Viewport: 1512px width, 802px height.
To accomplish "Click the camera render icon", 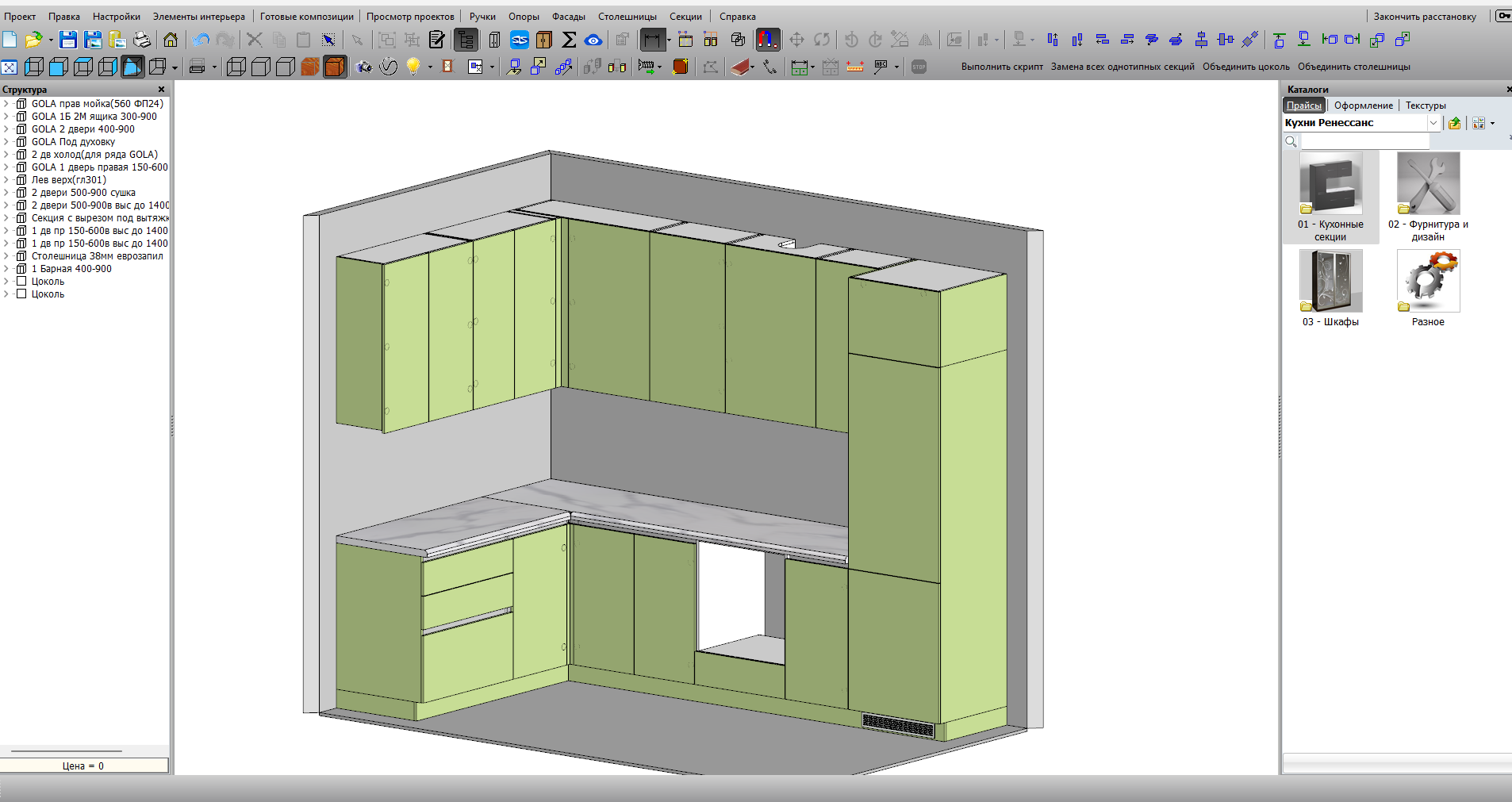I will point(364,67).
